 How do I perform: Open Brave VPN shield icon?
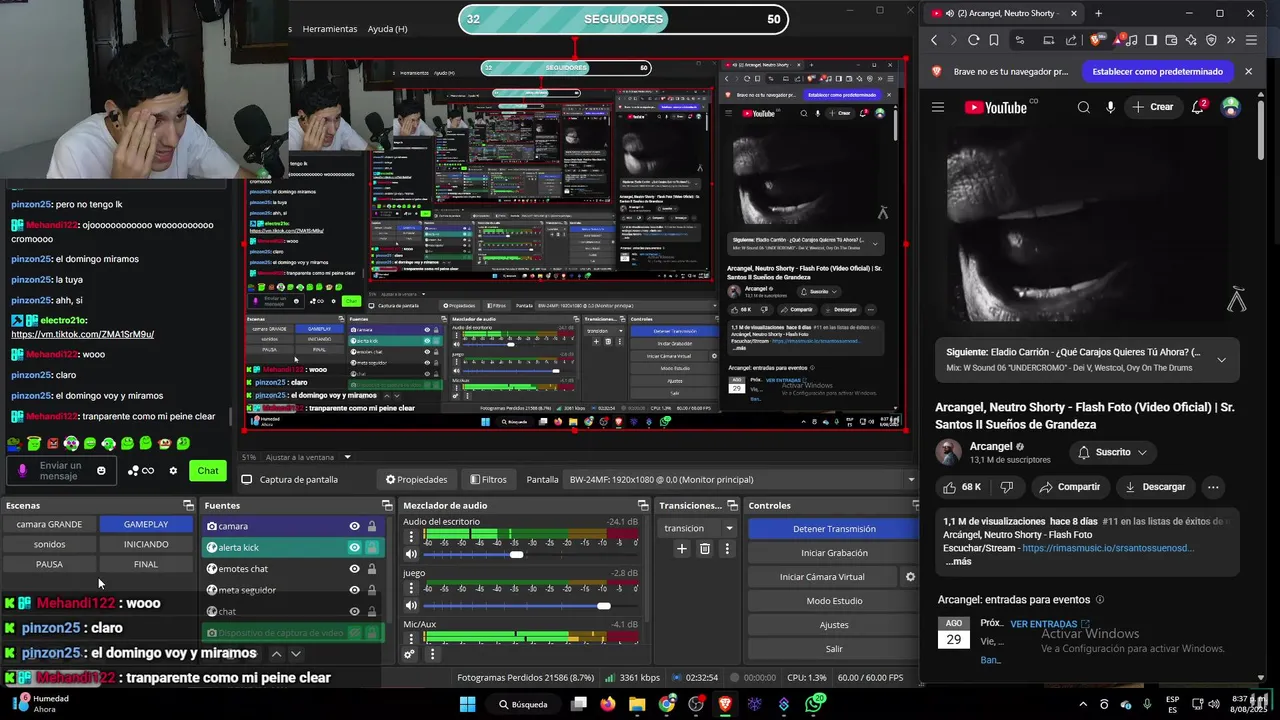point(1211,40)
